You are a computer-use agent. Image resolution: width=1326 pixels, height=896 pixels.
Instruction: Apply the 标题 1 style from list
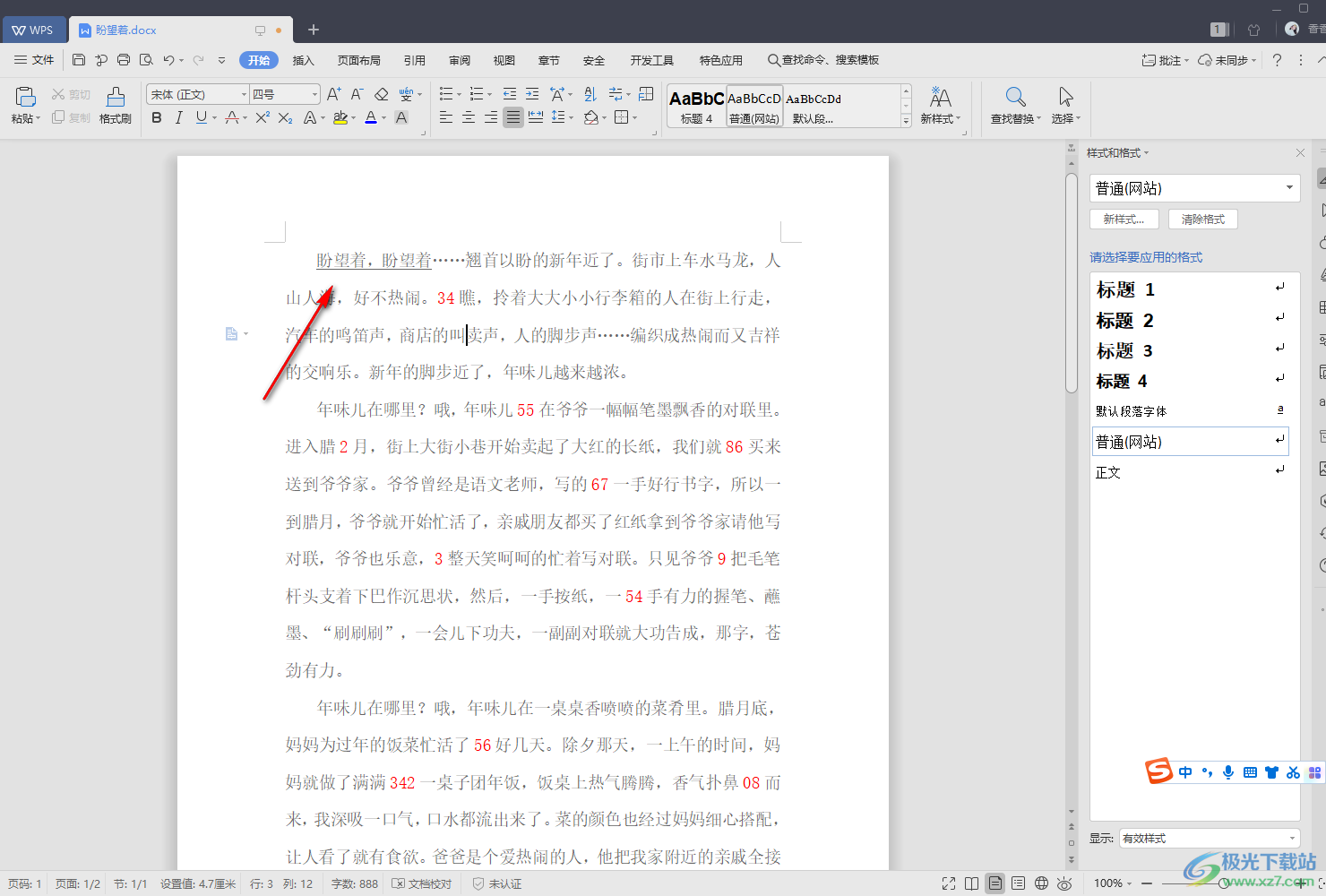[1192, 289]
